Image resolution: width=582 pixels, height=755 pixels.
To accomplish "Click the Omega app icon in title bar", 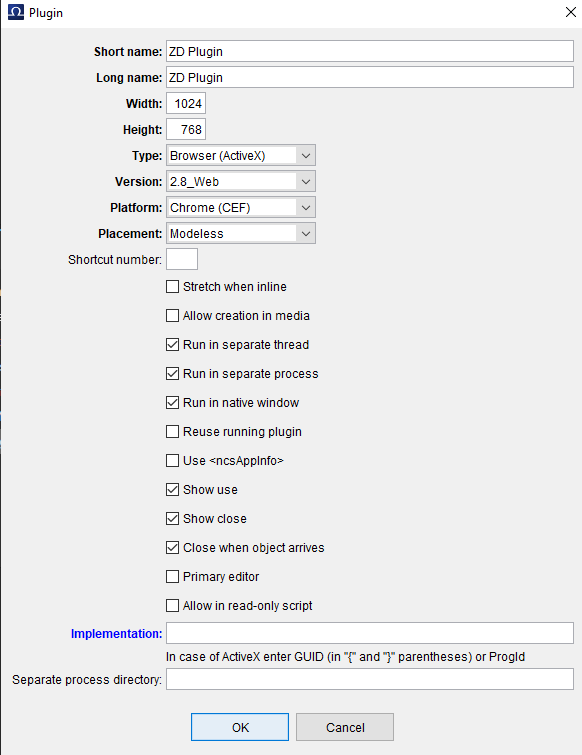I will tap(15, 13).
